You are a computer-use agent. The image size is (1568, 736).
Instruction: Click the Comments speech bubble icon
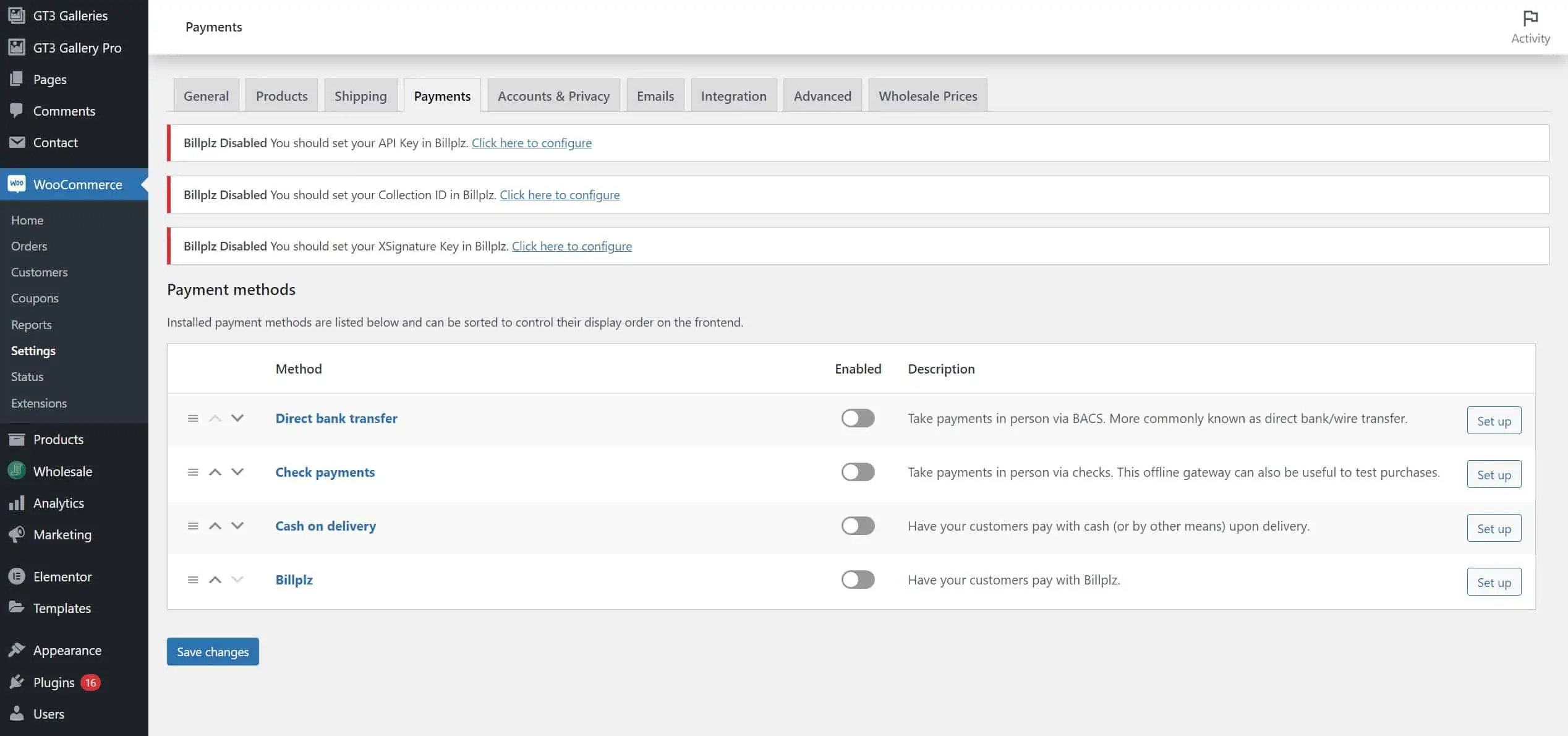pyautogui.click(x=17, y=110)
